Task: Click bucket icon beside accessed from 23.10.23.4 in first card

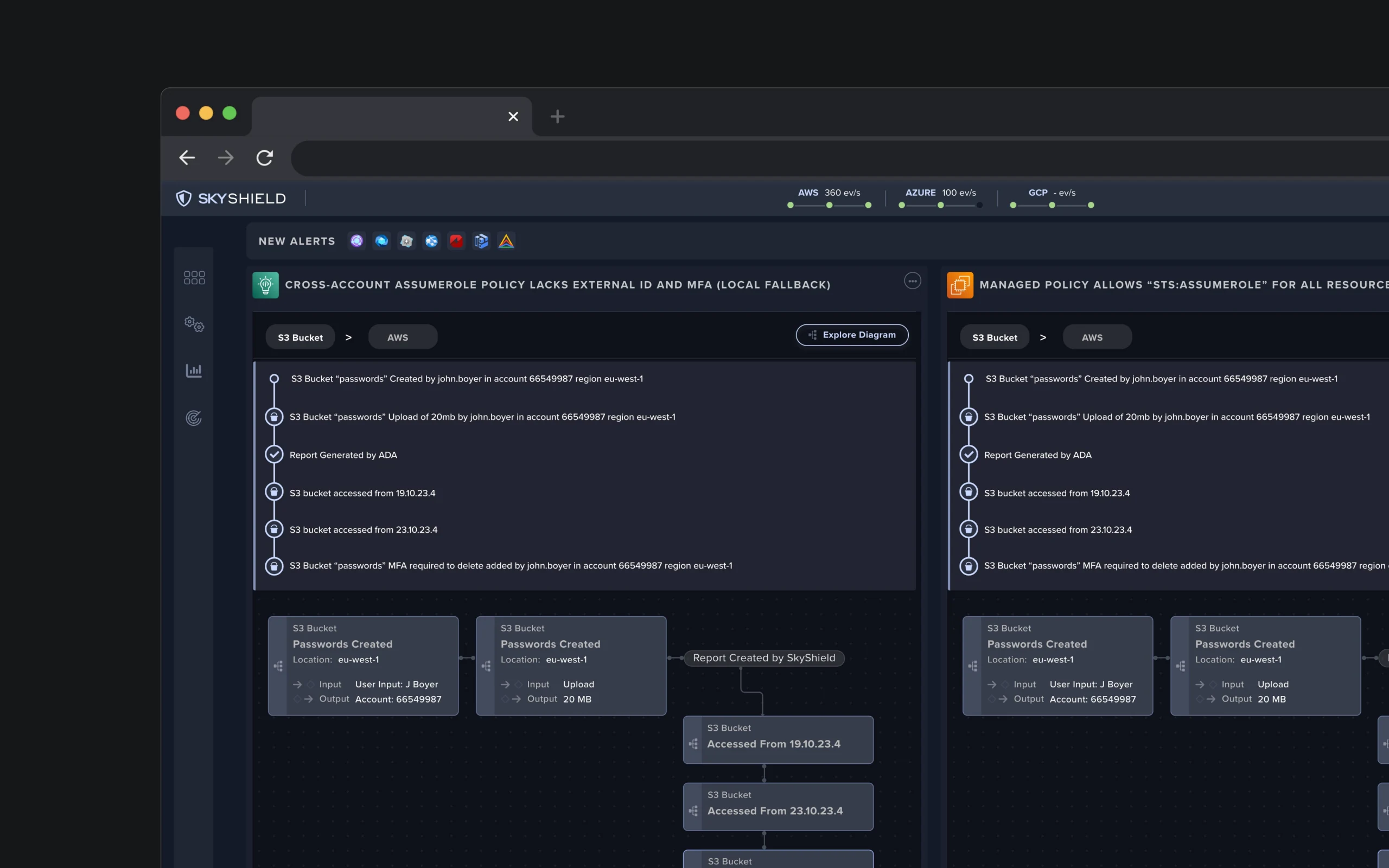Action: (275, 529)
